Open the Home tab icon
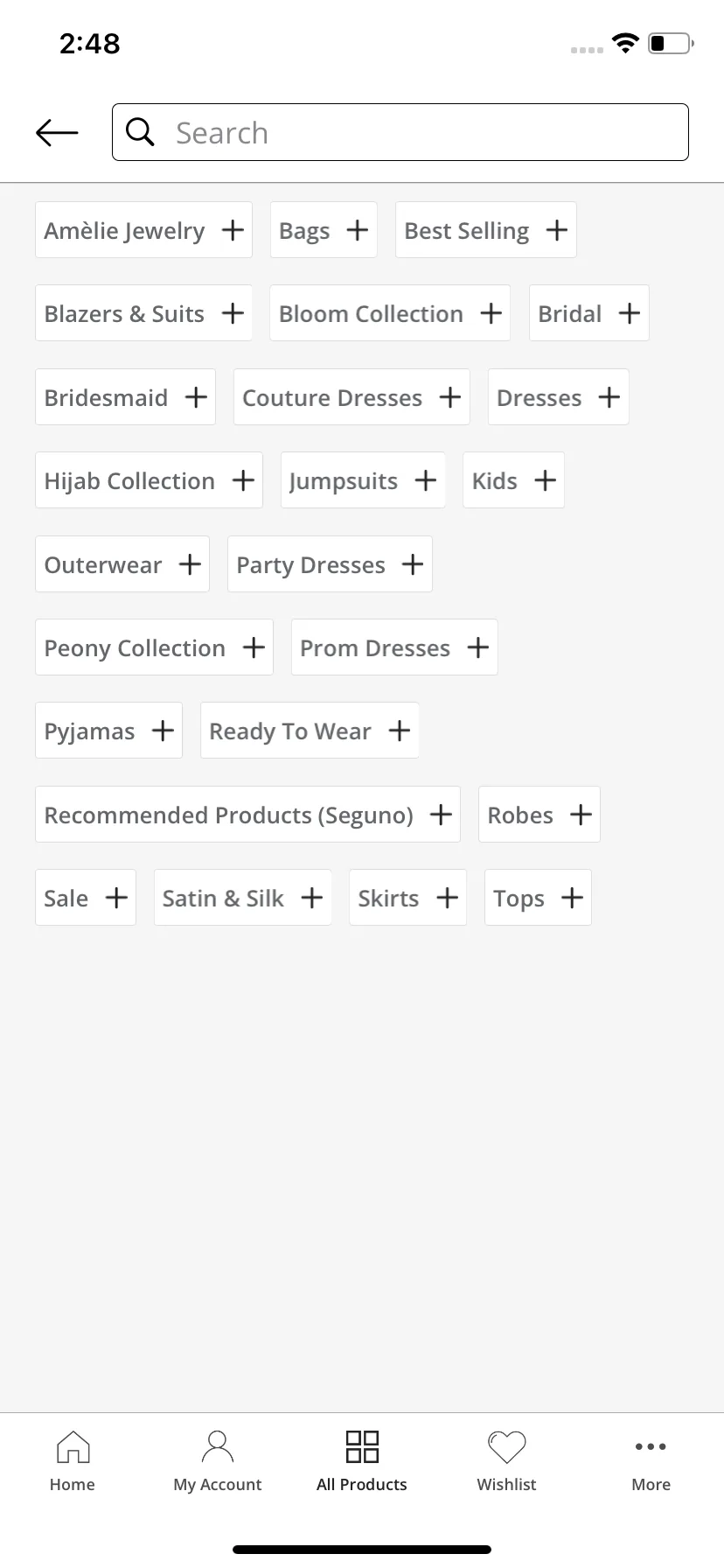Screen dimensions: 724x1568 73,1447
